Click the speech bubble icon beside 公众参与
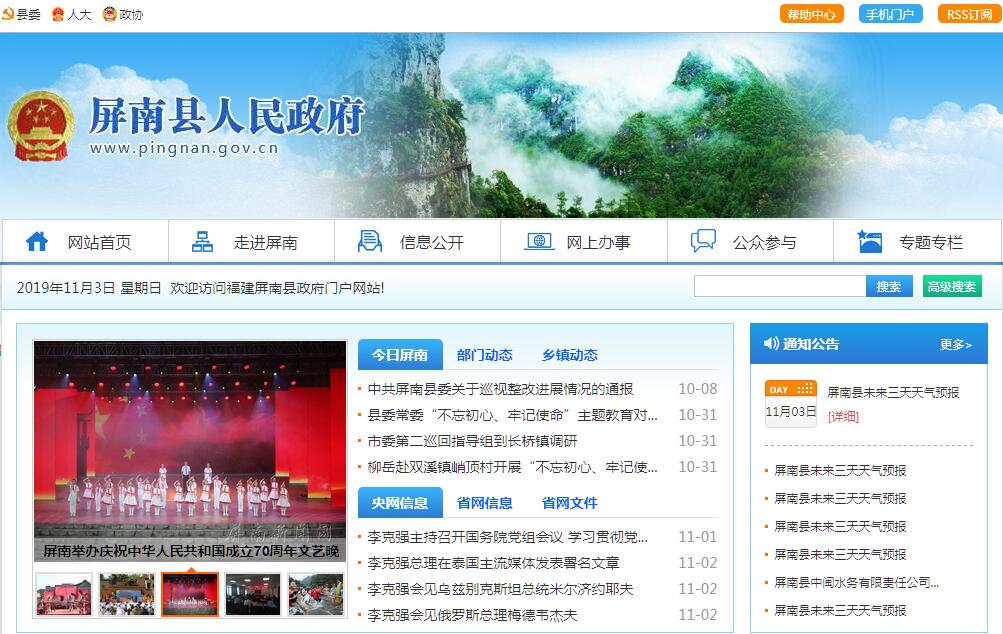The image size is (1003, 634). pyautogui.click(x=704, y=242)
